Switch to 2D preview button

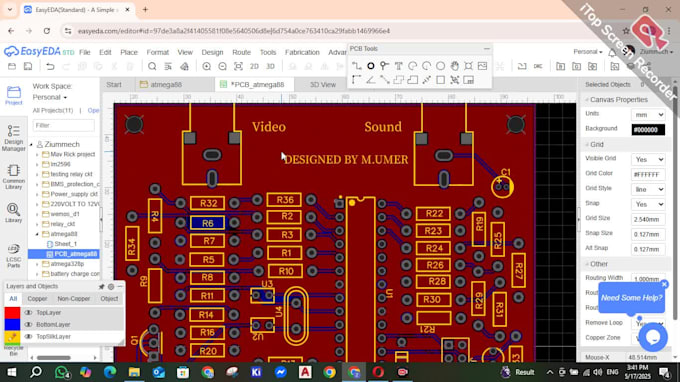click(254, 66)
